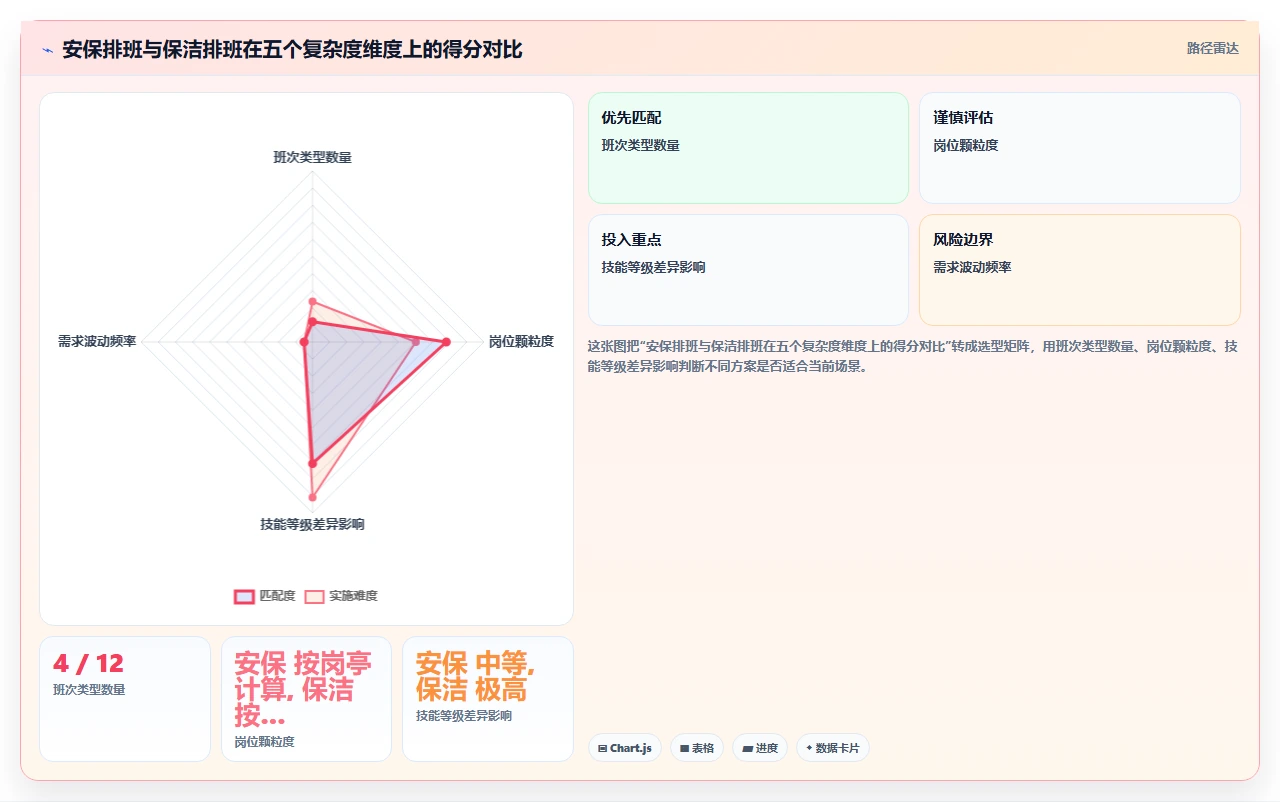1280x802 pixels.
Task: Open the 投入重点 card
Action: tap(748, 270)
